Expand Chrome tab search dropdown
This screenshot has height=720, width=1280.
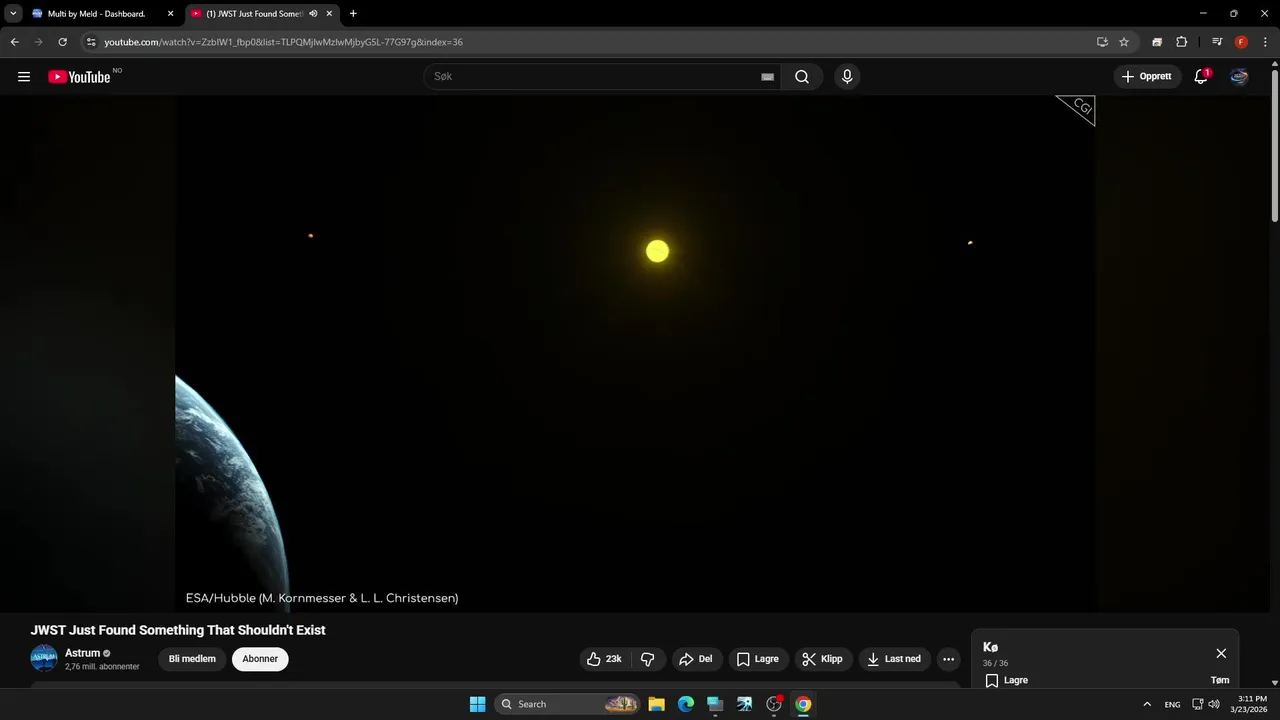coord(13,14)
